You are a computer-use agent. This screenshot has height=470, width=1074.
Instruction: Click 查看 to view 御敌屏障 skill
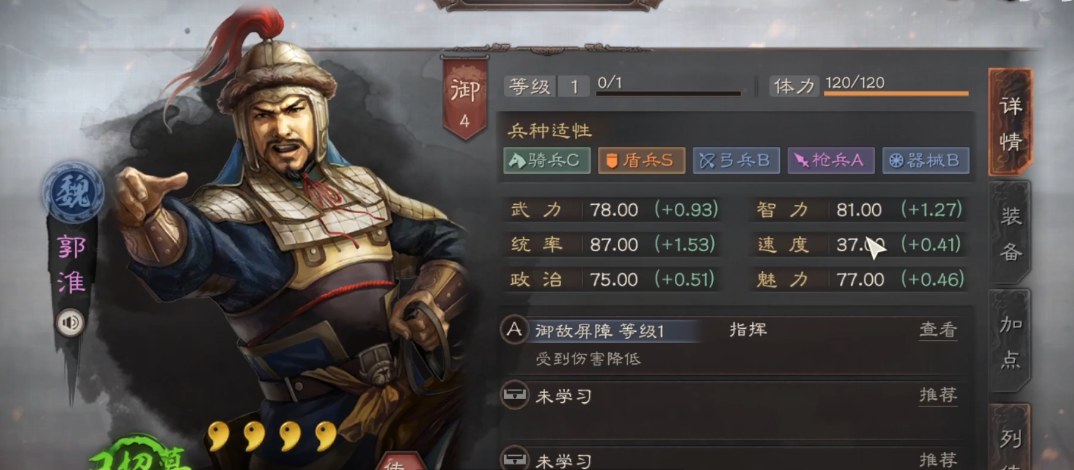point(938,330)
